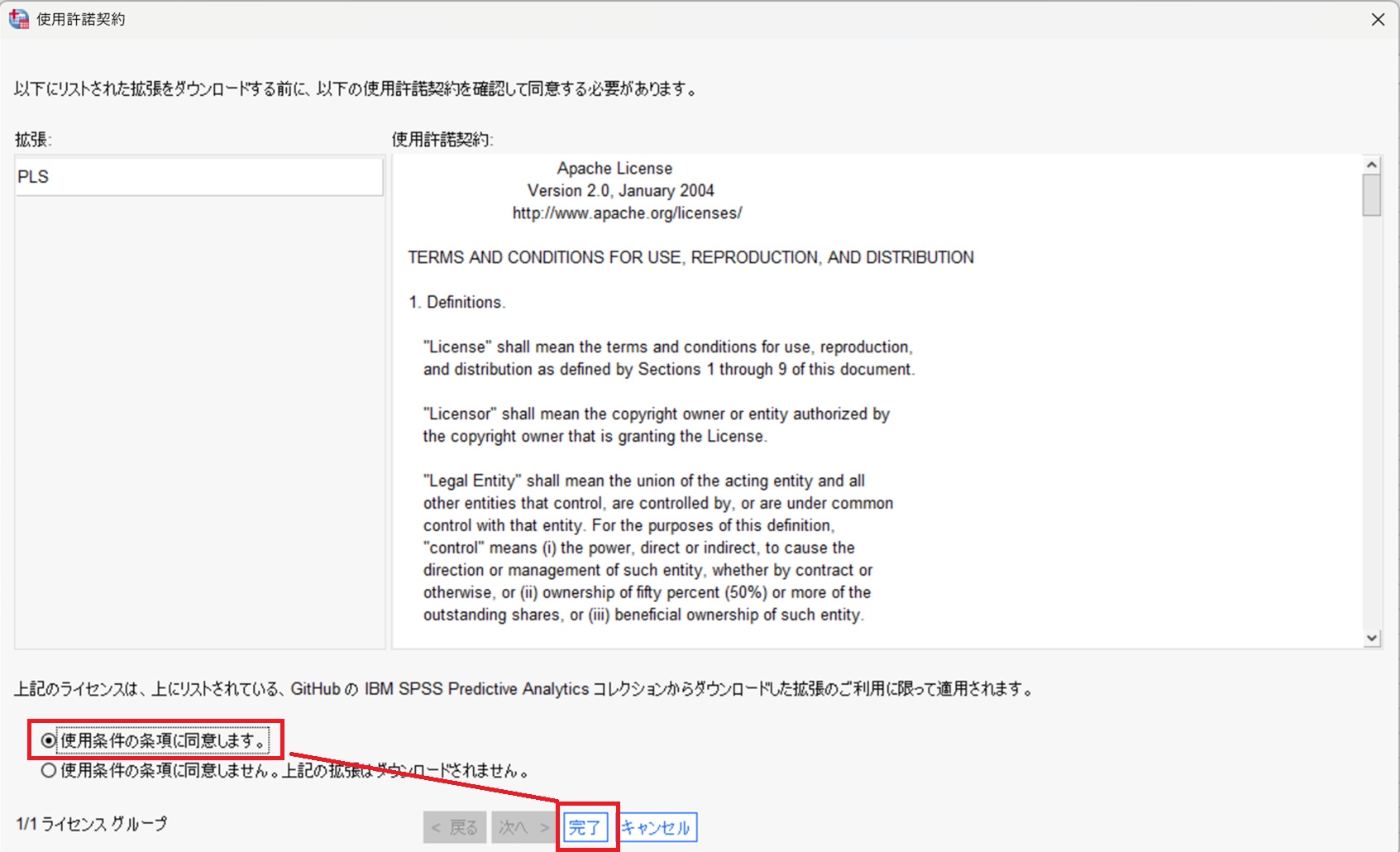The height and width of the screenshot is (852, 1400).
Task: Click the TERMS AND CONDITIONS heading line
Action: (690, 258)
